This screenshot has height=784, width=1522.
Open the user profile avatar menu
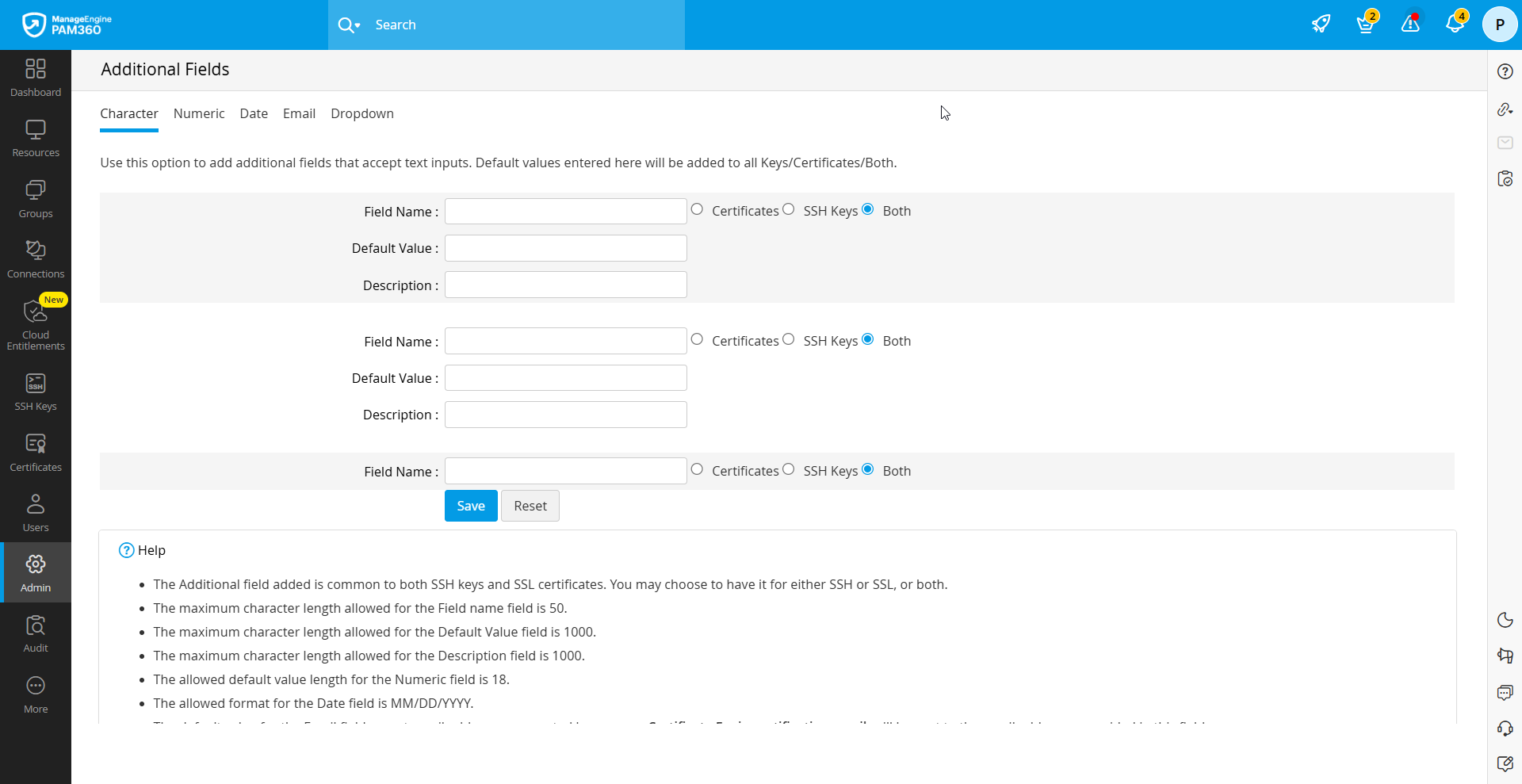[1499, 25]
